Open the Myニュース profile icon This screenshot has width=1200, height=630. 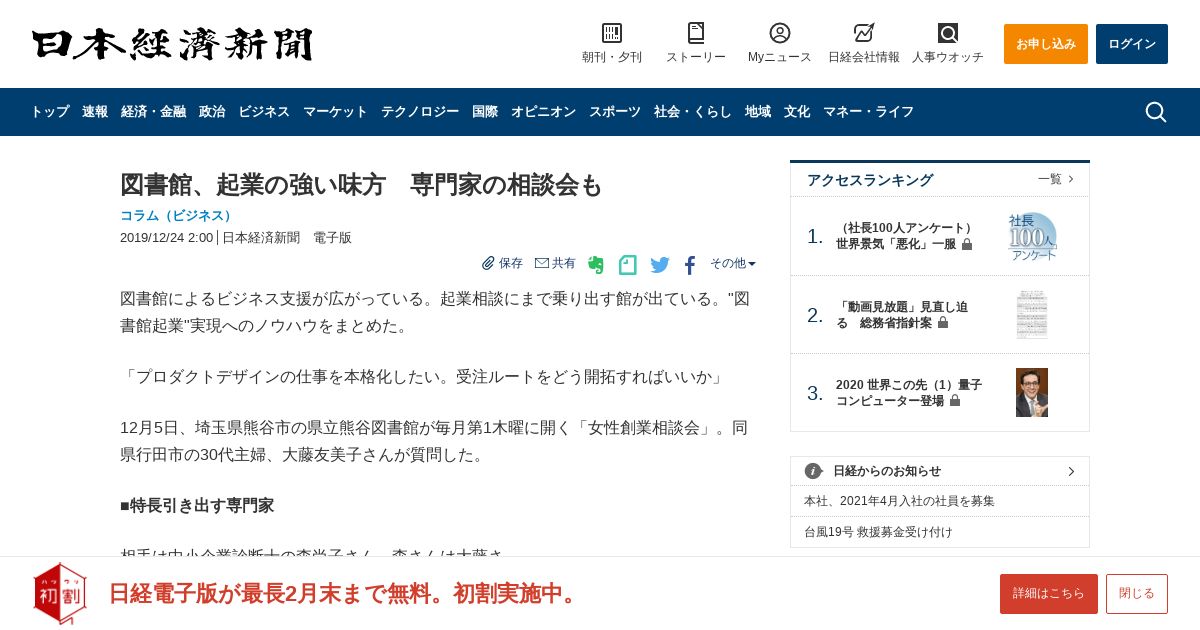780,33
